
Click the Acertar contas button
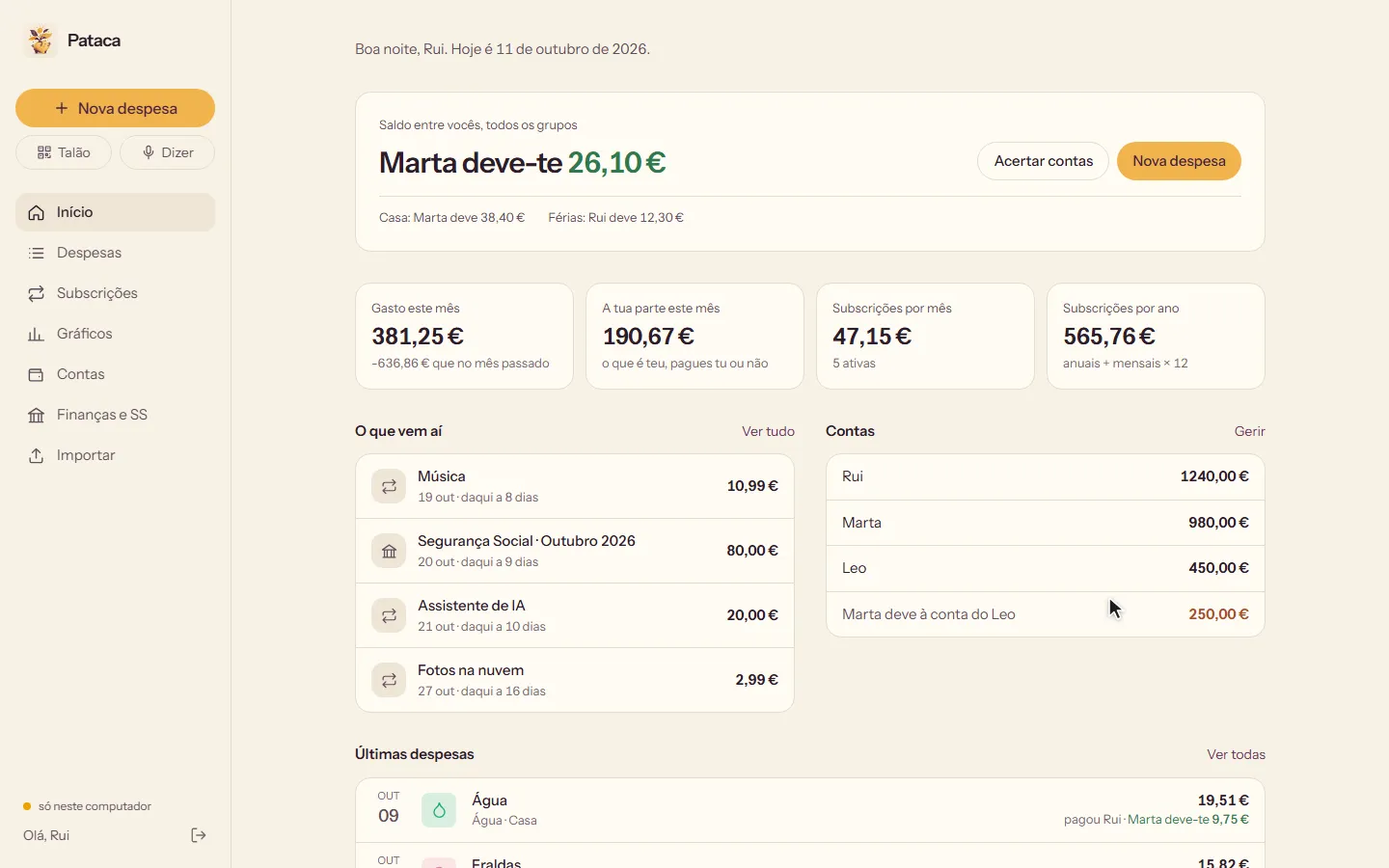point(1043,161)
